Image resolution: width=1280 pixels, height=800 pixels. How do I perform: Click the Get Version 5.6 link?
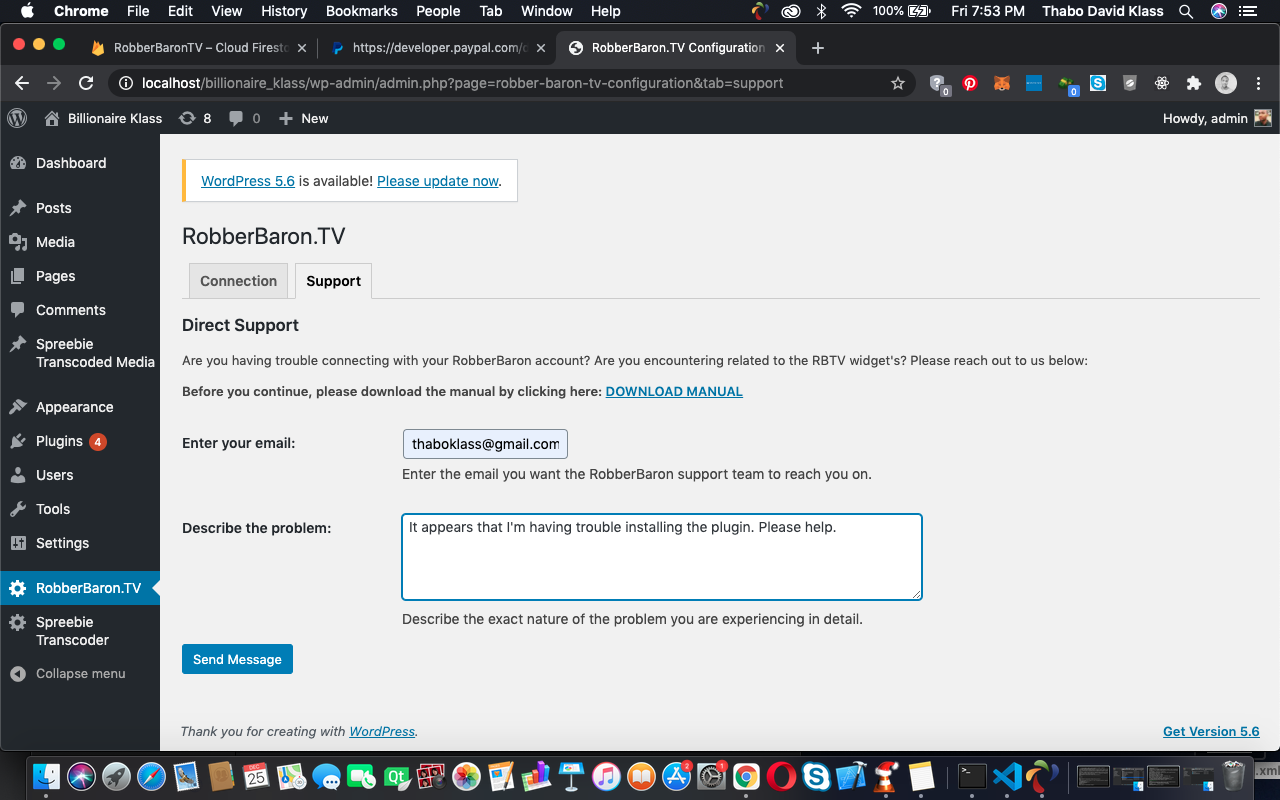click(x=1211, y=731)
